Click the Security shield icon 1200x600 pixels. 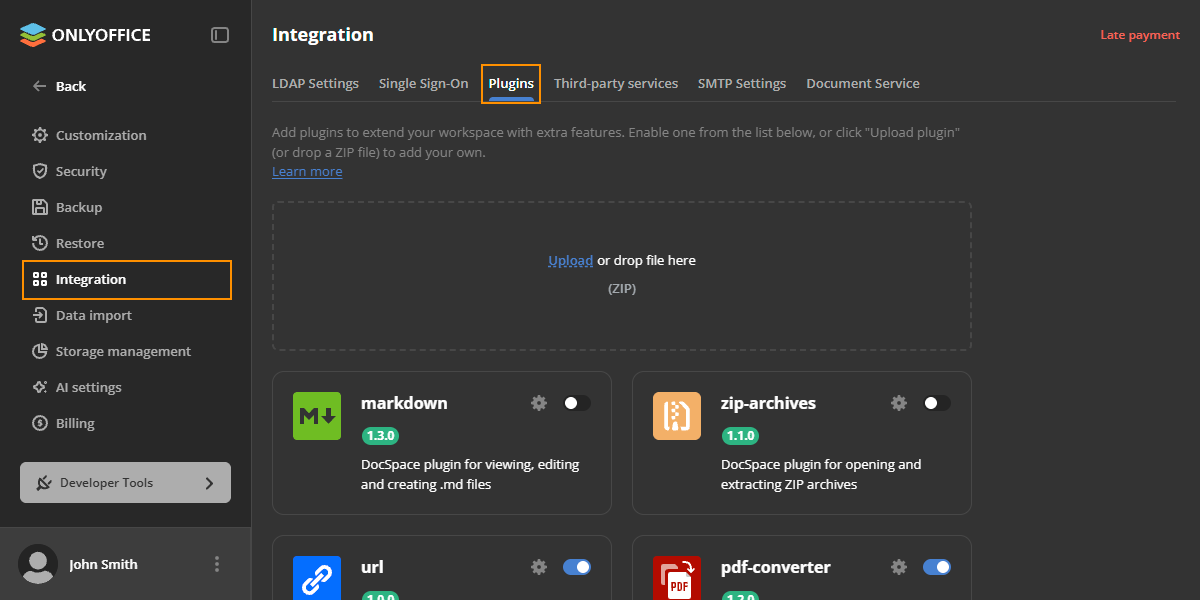pyautogui.click(x=40, y=171)
